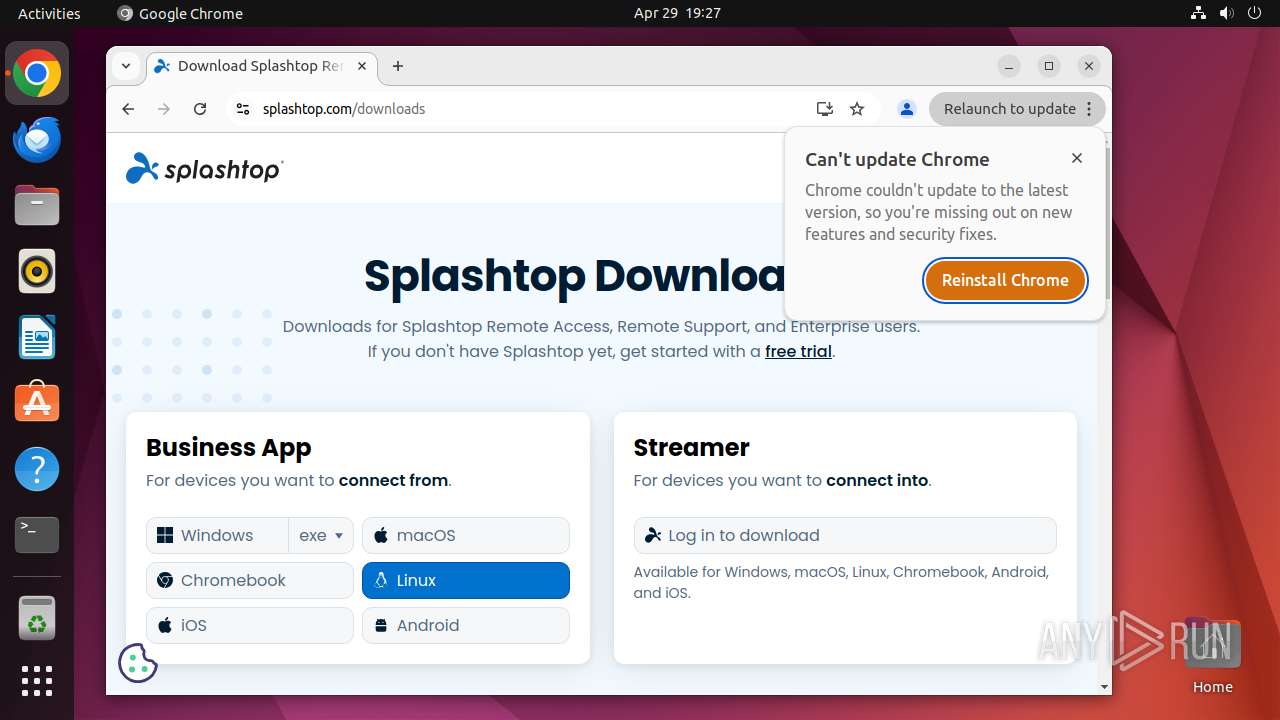Select the Linux download option
Screen dimensions: 1280x720
click(466, 580)
